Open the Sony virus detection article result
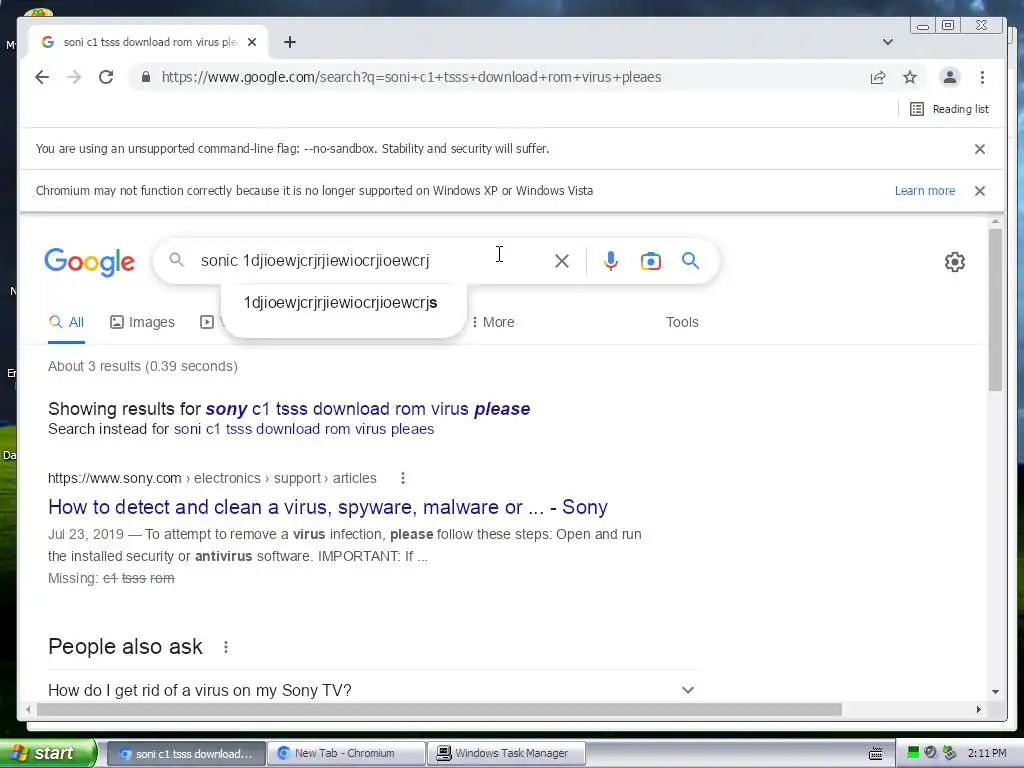1024x768 pixels. 328,507
